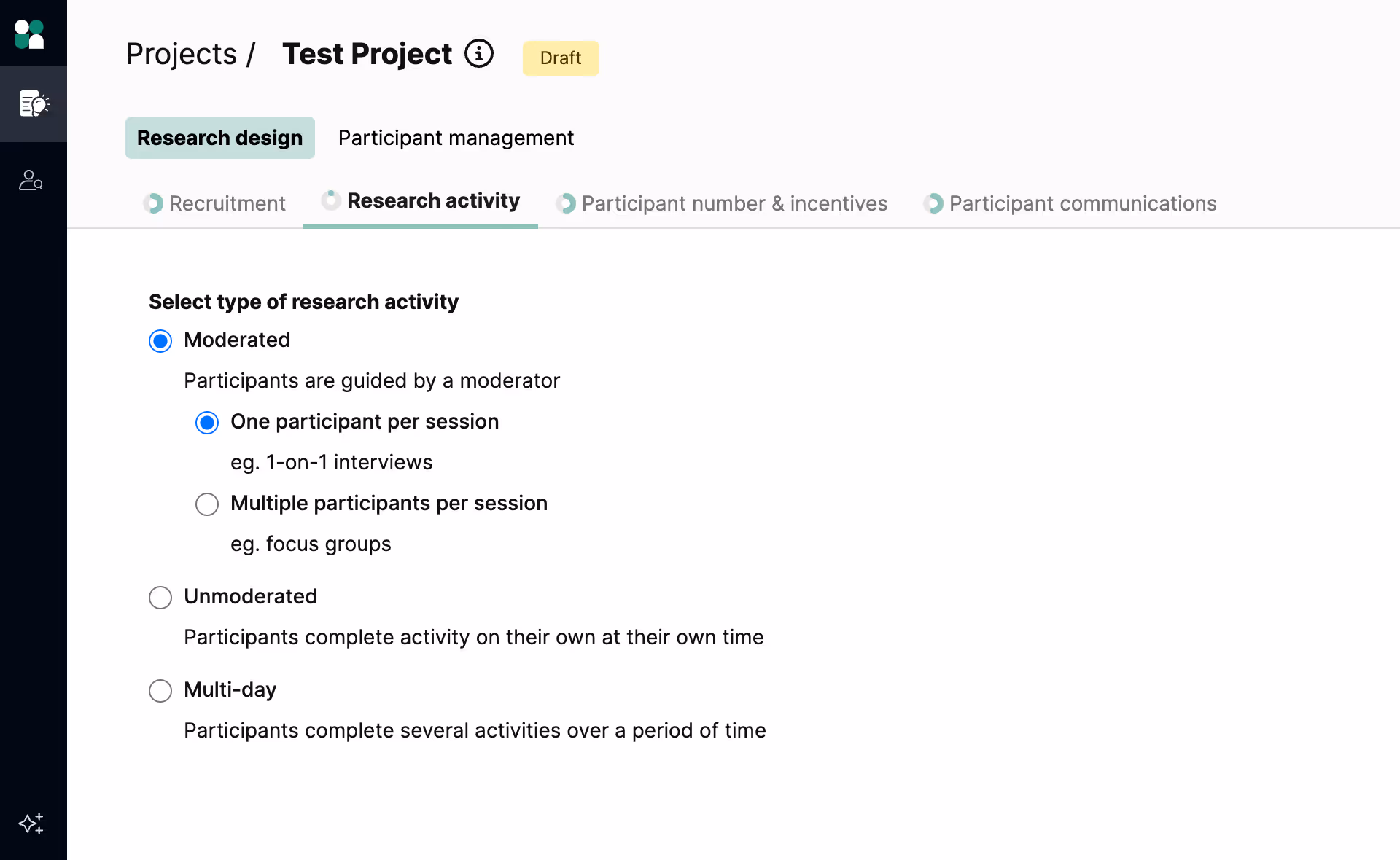Switch to Participant management tab

coord(456,138)
